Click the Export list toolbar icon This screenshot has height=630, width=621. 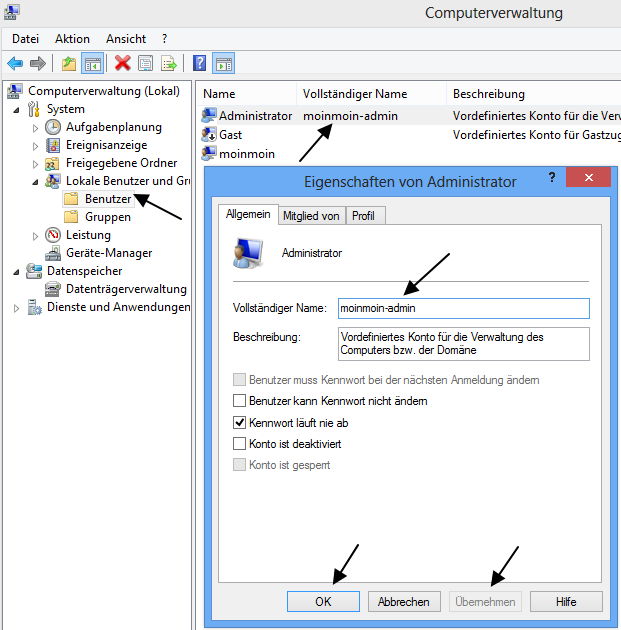pyautogui.click(x=169, y=63)
